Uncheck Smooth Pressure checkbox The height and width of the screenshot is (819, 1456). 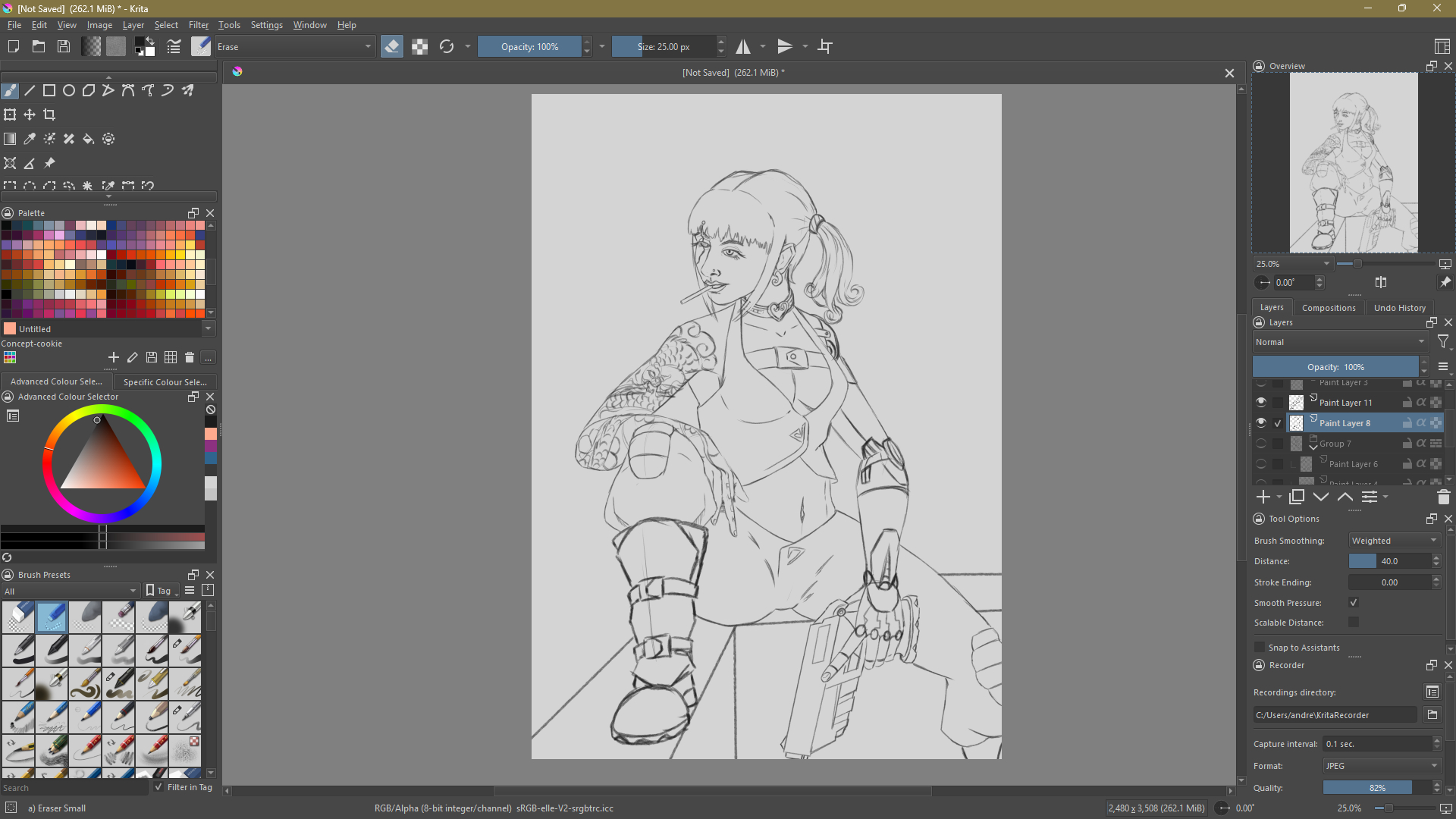click(1354, 603)
